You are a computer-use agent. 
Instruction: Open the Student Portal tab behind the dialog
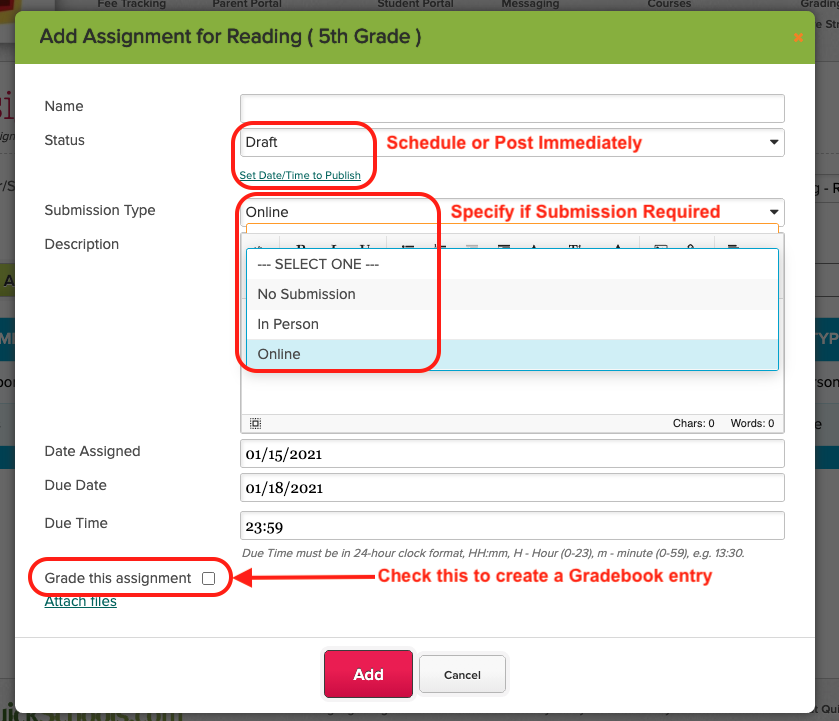pyautogui.click(x=415, y=4)
